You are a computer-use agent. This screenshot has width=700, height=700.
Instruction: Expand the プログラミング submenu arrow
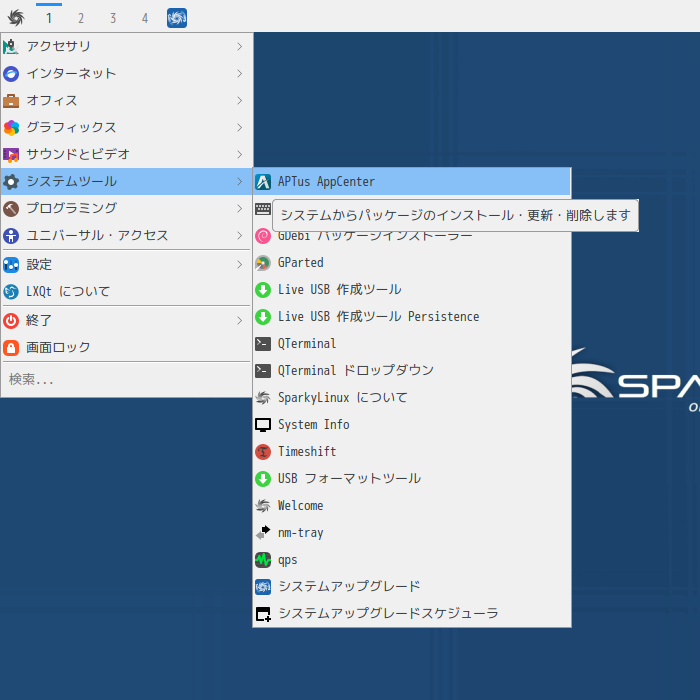[240, 208]
